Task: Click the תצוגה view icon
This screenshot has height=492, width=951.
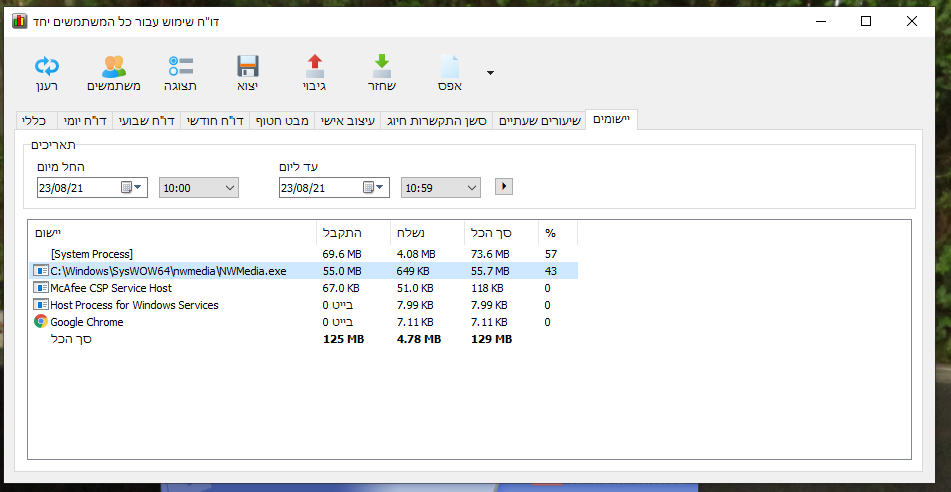Action: (x=181, y=66)
